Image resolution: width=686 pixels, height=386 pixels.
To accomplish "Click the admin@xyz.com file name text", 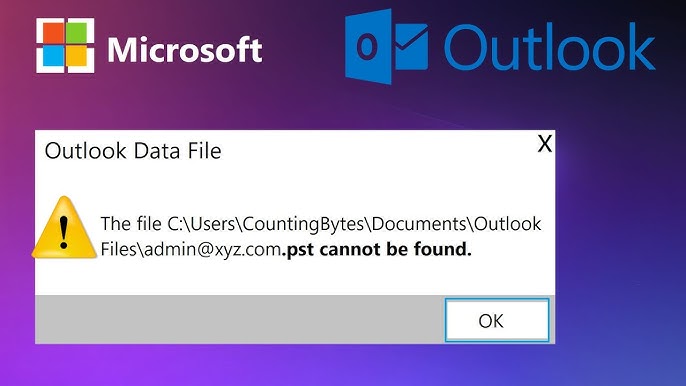I will 213,249.
